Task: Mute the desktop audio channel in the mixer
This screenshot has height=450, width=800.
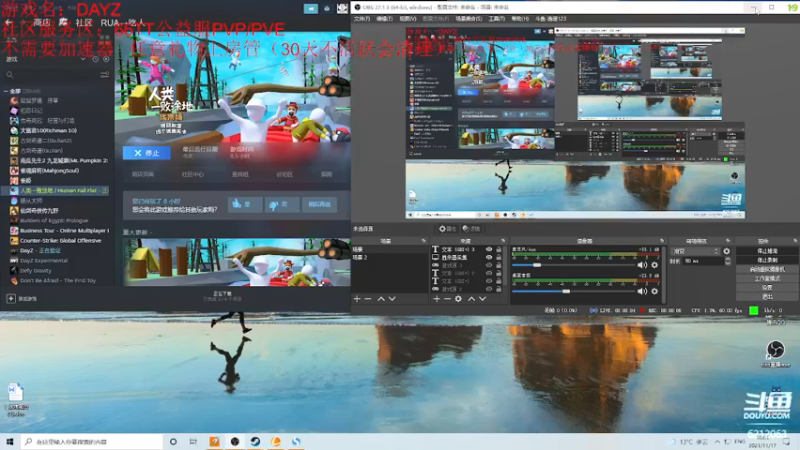Action: tap(642, 291)
